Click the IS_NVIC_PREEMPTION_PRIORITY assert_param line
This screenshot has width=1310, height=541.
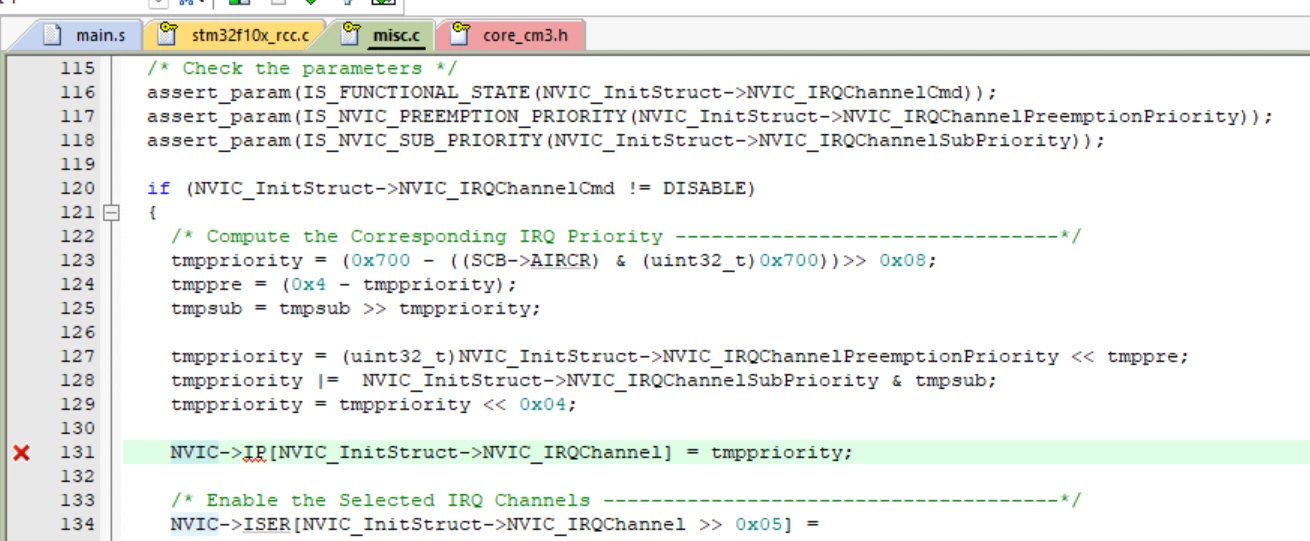710,116
